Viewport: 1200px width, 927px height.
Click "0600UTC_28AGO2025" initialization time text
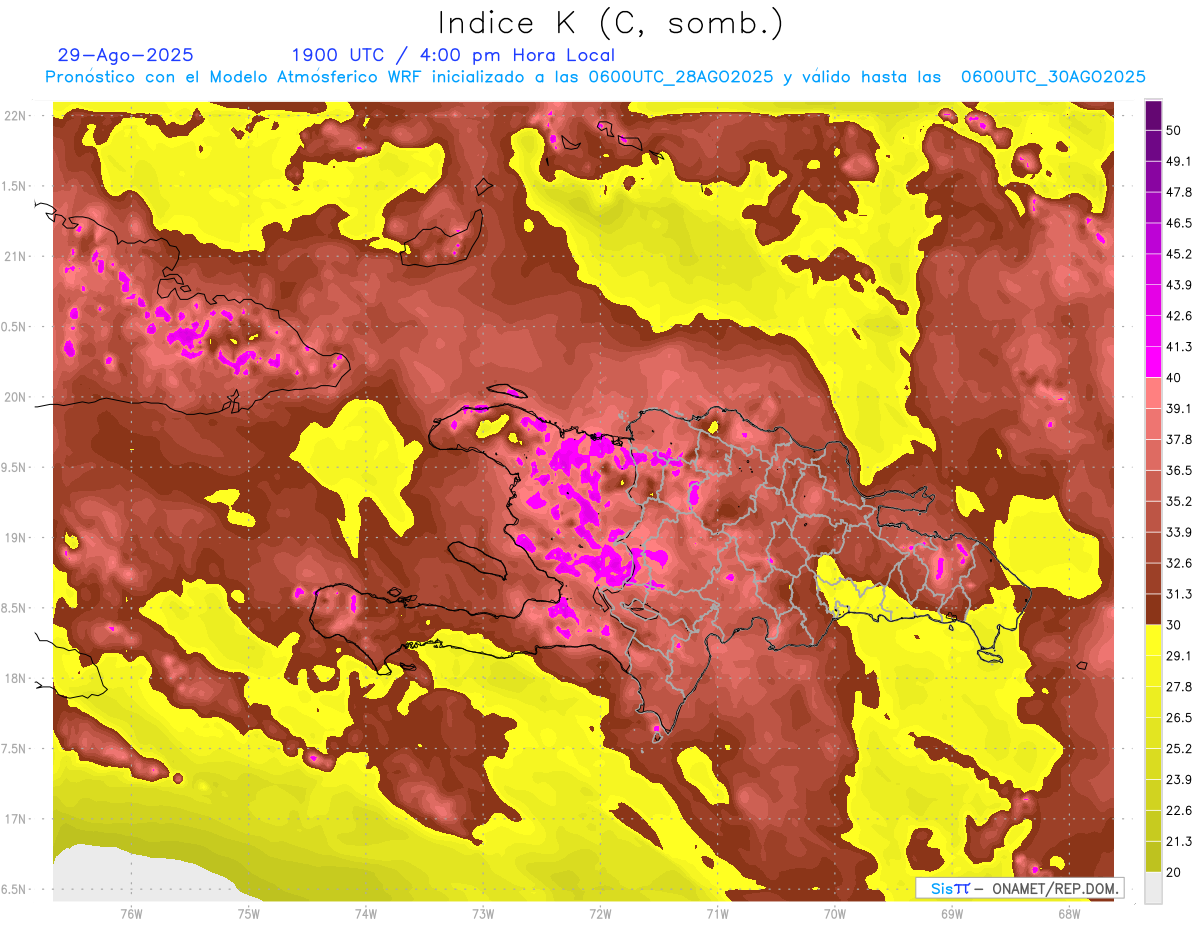point(681,77)
